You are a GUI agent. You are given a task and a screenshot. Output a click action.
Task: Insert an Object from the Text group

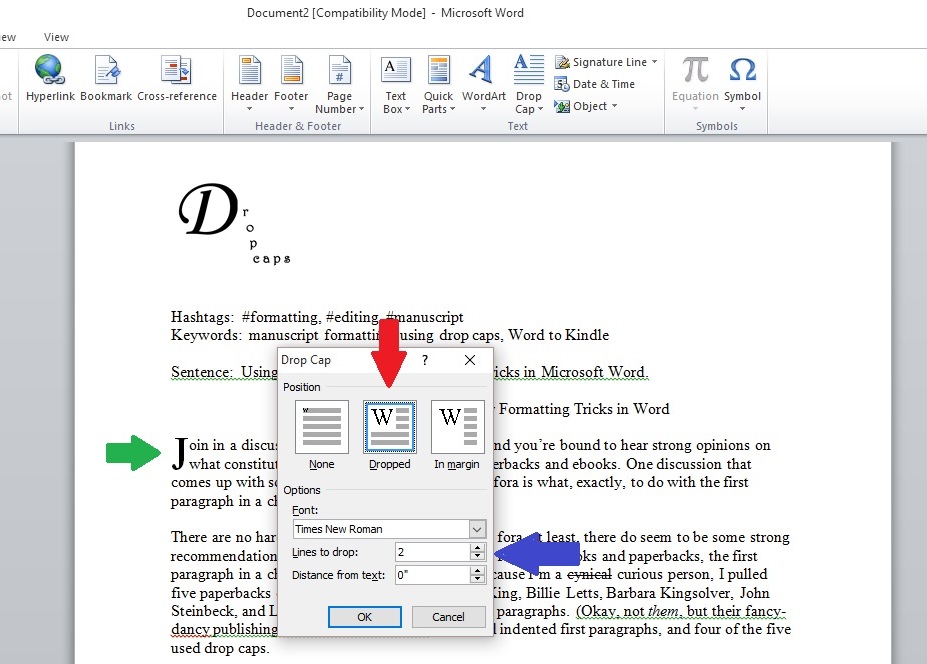click(585, 106)
